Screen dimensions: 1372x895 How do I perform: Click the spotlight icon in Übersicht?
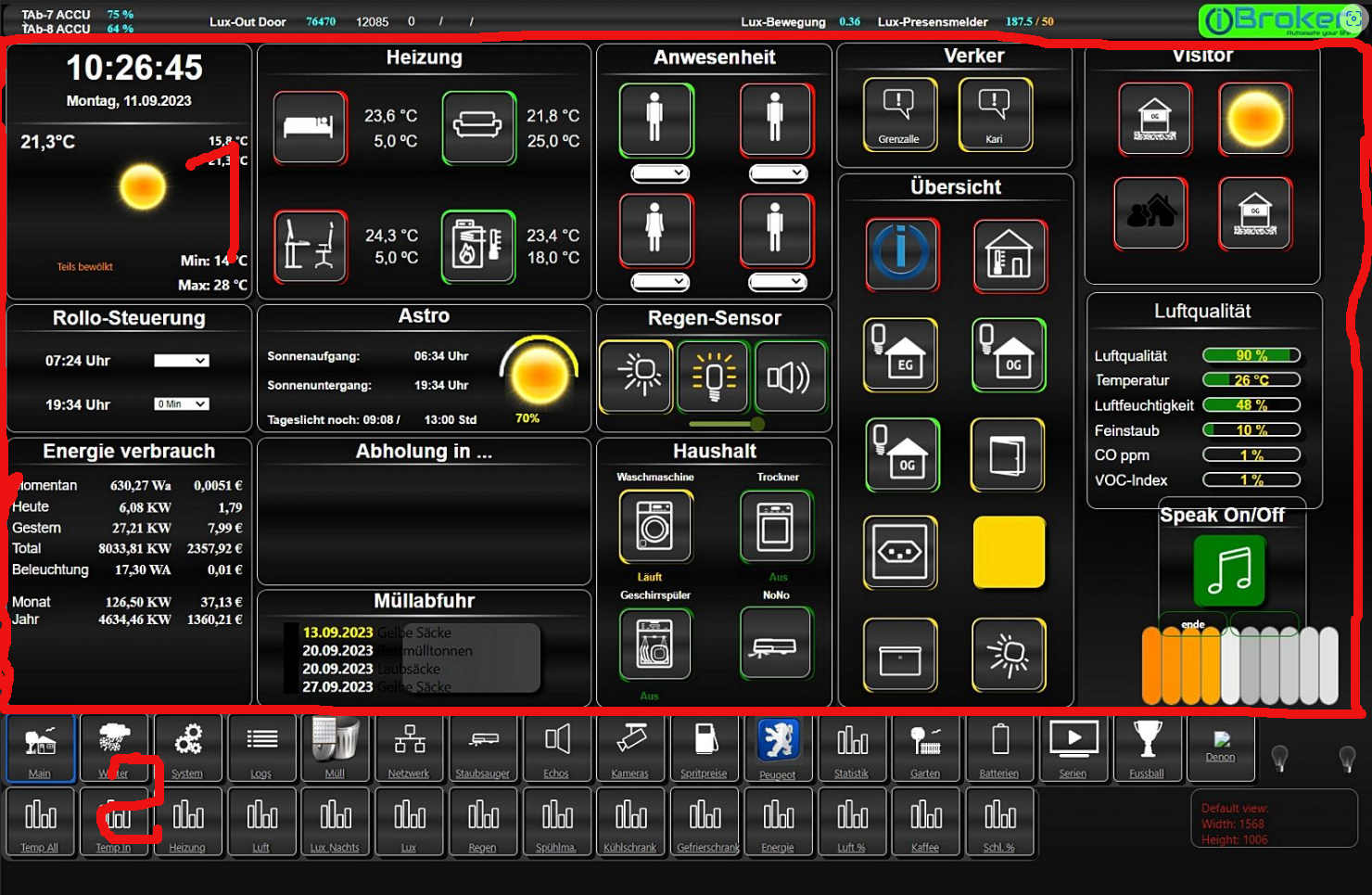click(1010, 655)
